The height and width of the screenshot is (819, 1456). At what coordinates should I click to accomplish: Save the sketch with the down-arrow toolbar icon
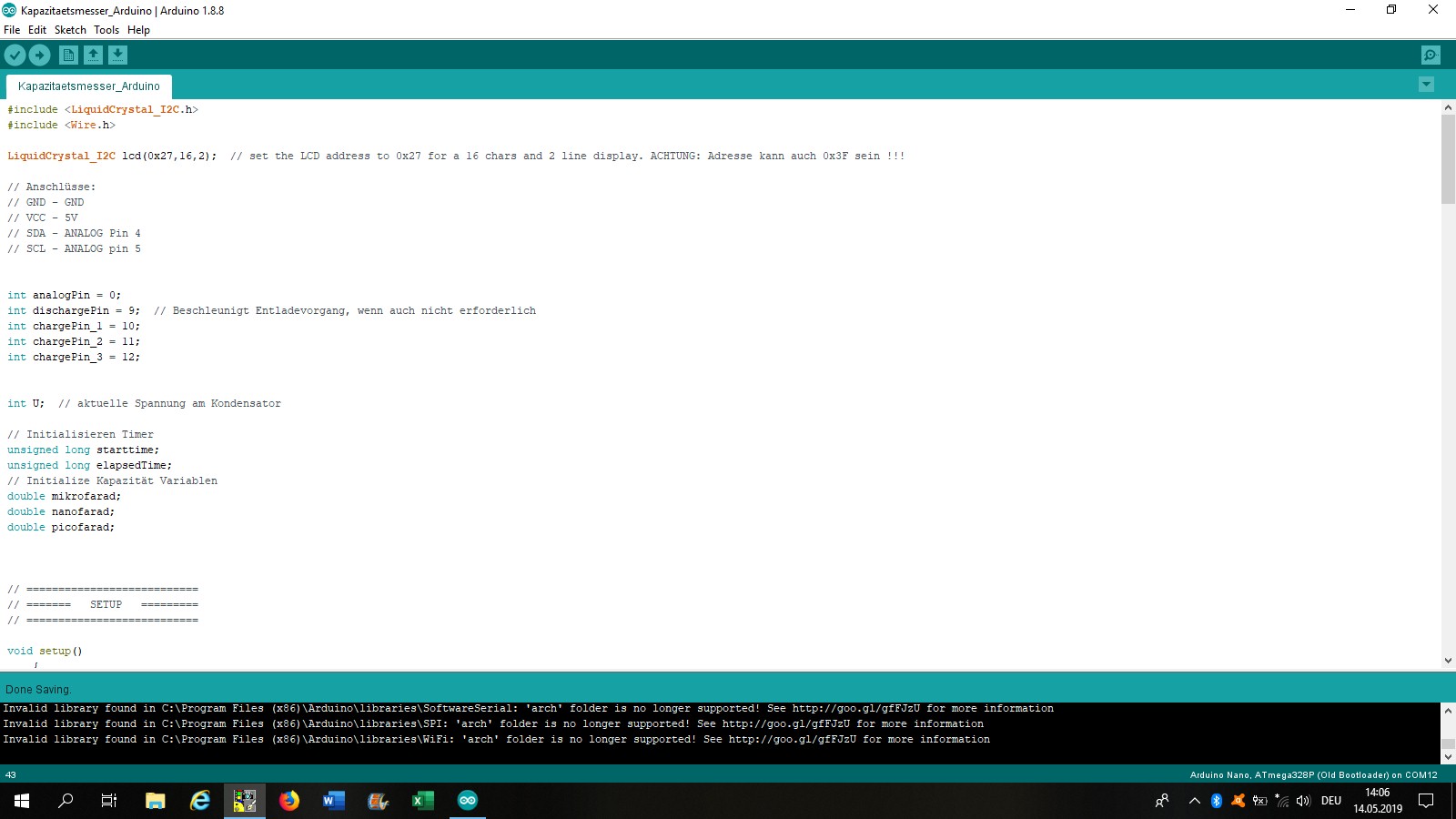click(117, 56)
